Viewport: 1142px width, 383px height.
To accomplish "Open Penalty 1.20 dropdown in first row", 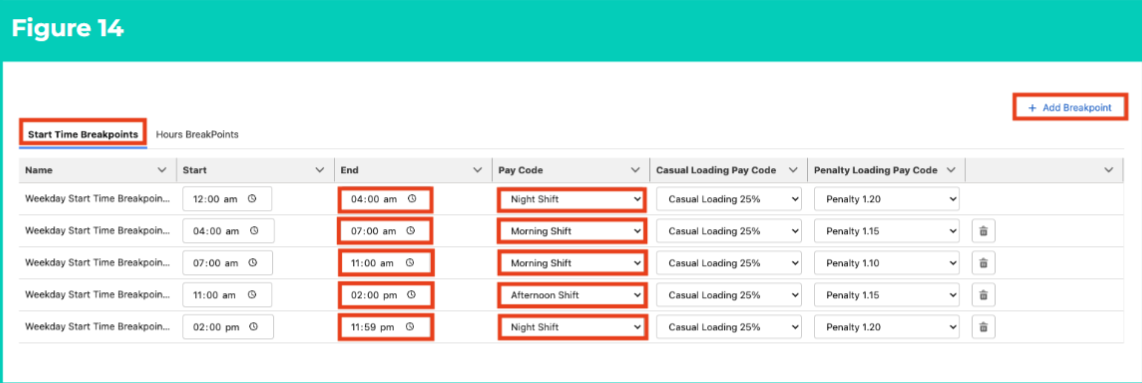I will 886,199.
